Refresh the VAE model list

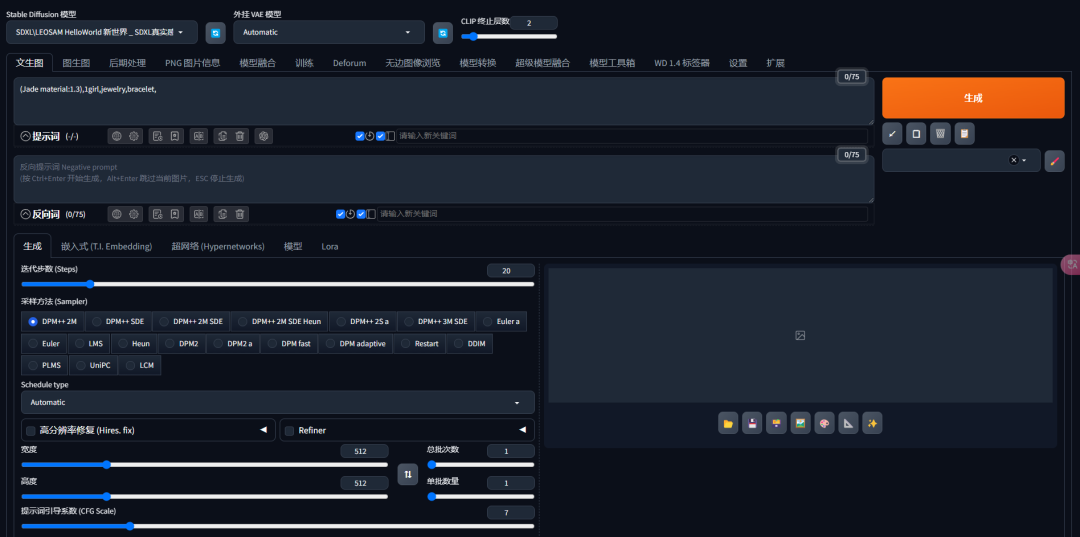(443, 32)
